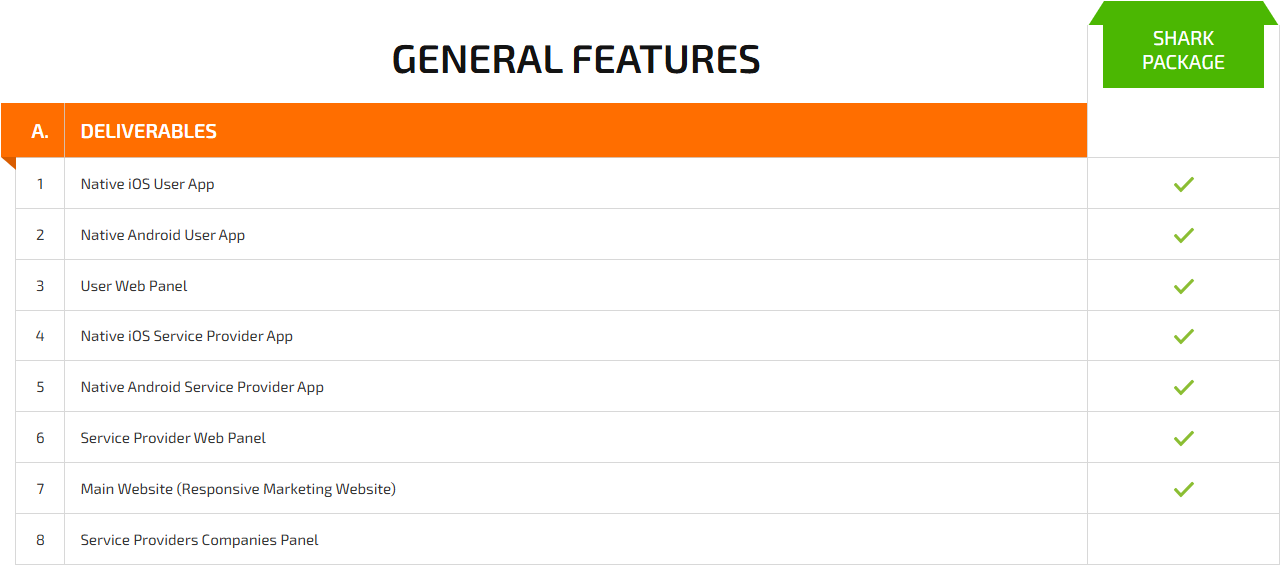Click checkmark for Native Android Service Provider App

(1184, 387)
